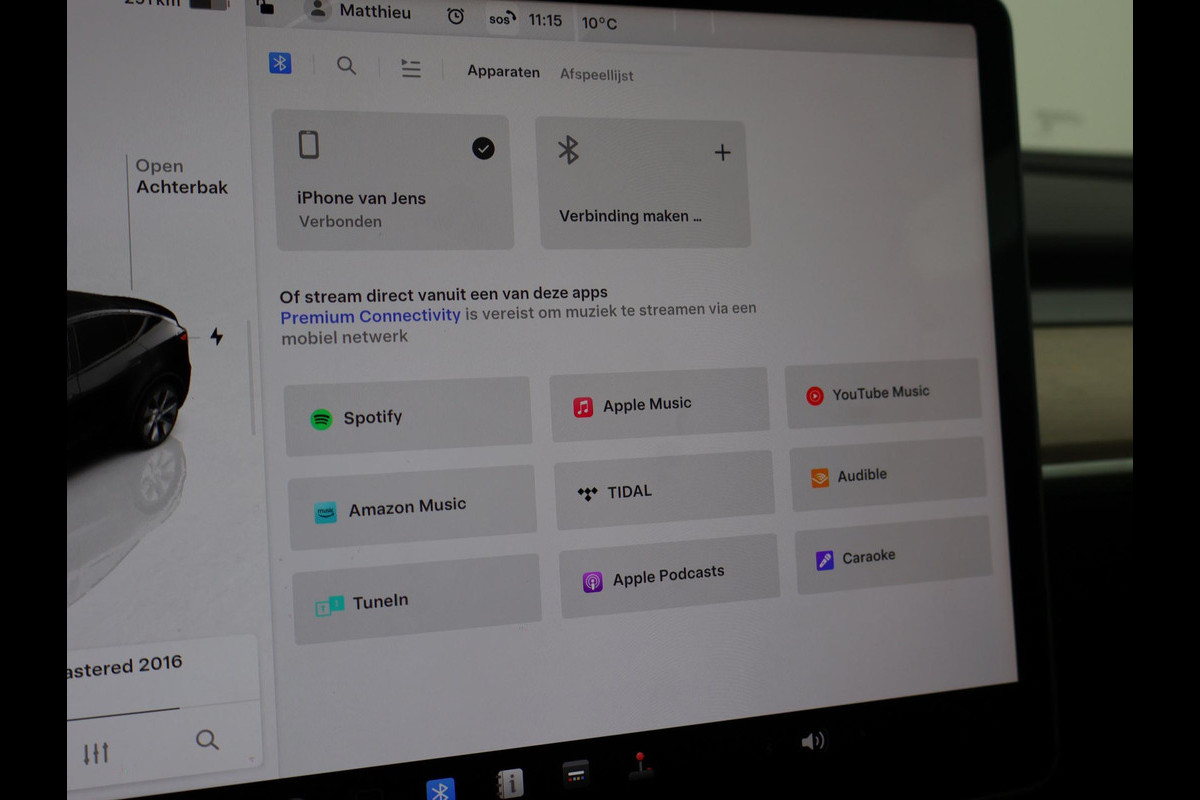Open the media search magnifier at top
This screenshot has width=1200, height=800.
tap(346, 66)
